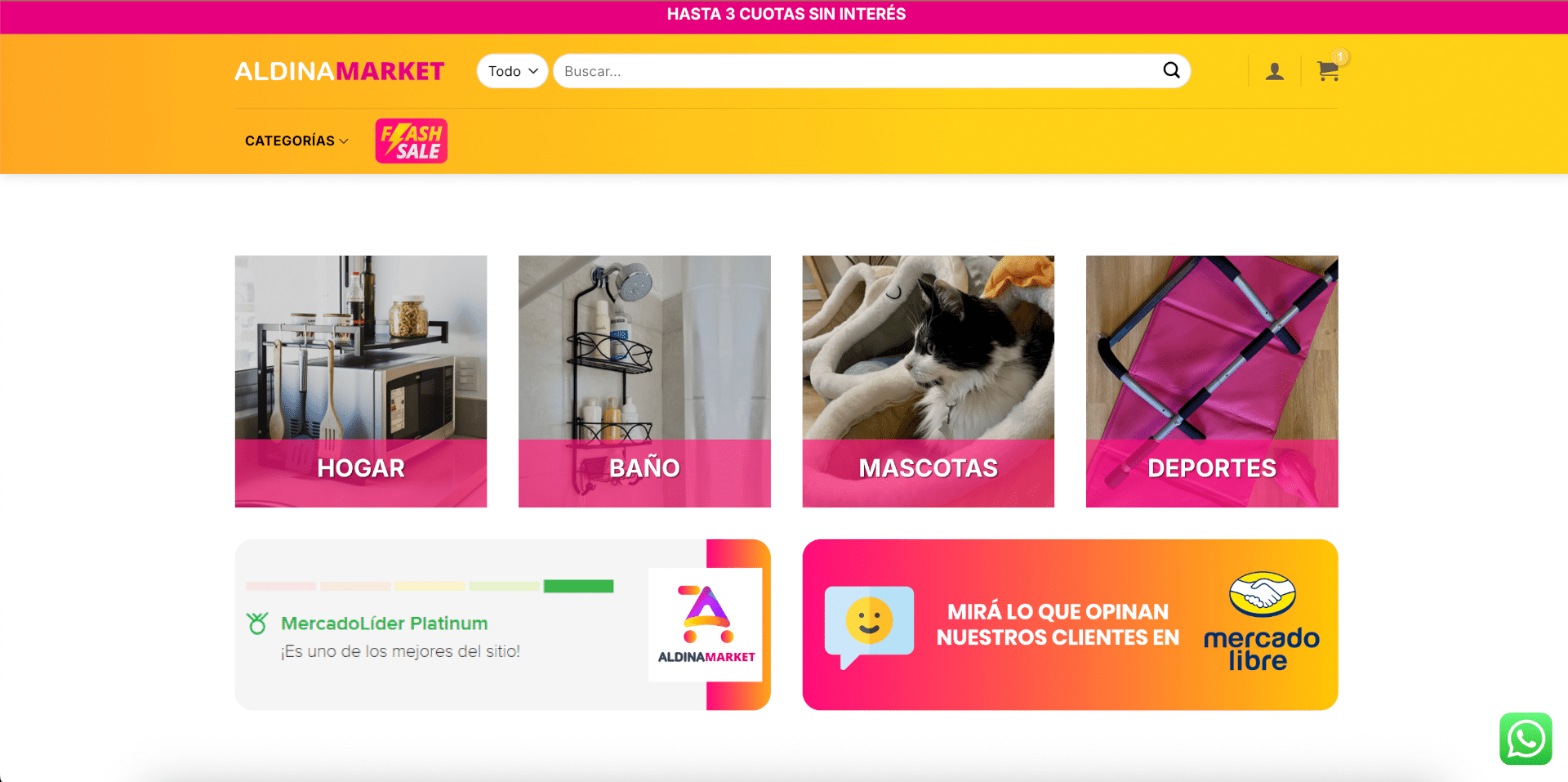Open the Mascotas category tile

tap(929, 382)
